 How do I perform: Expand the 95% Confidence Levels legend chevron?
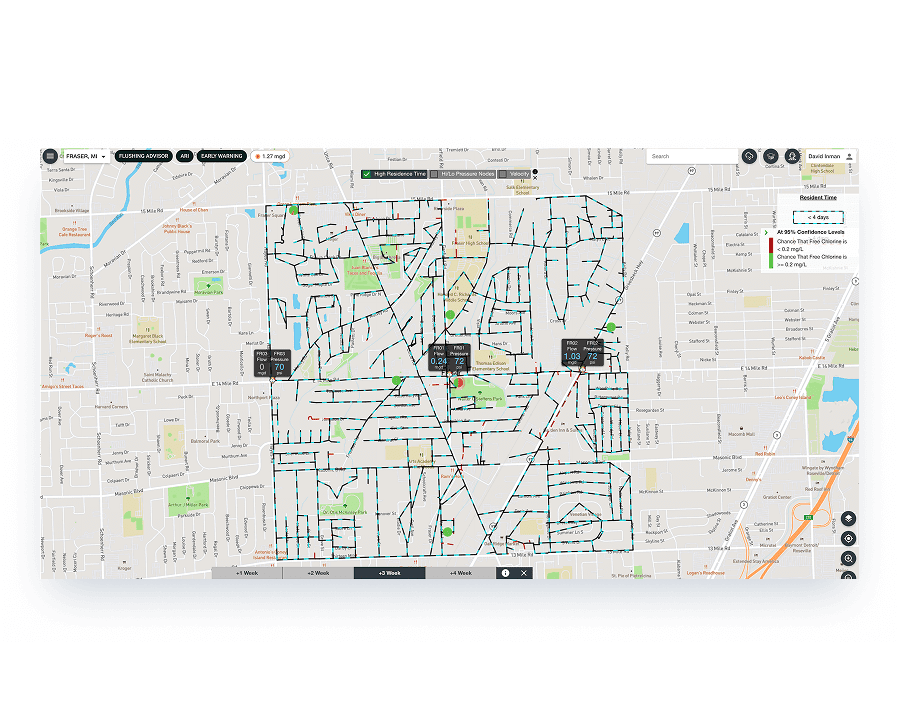766,233
